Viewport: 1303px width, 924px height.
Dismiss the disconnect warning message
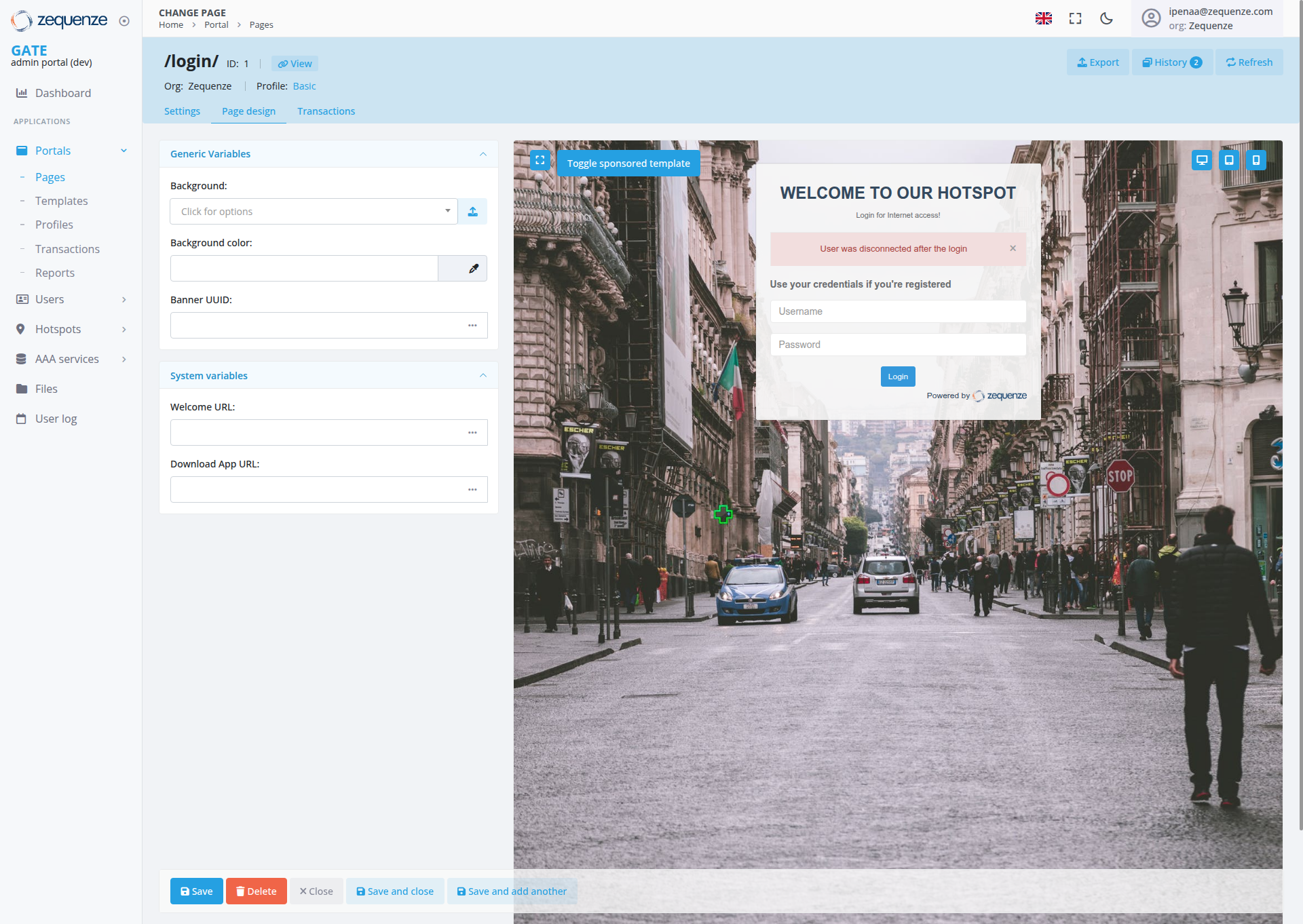[1013, 248]
